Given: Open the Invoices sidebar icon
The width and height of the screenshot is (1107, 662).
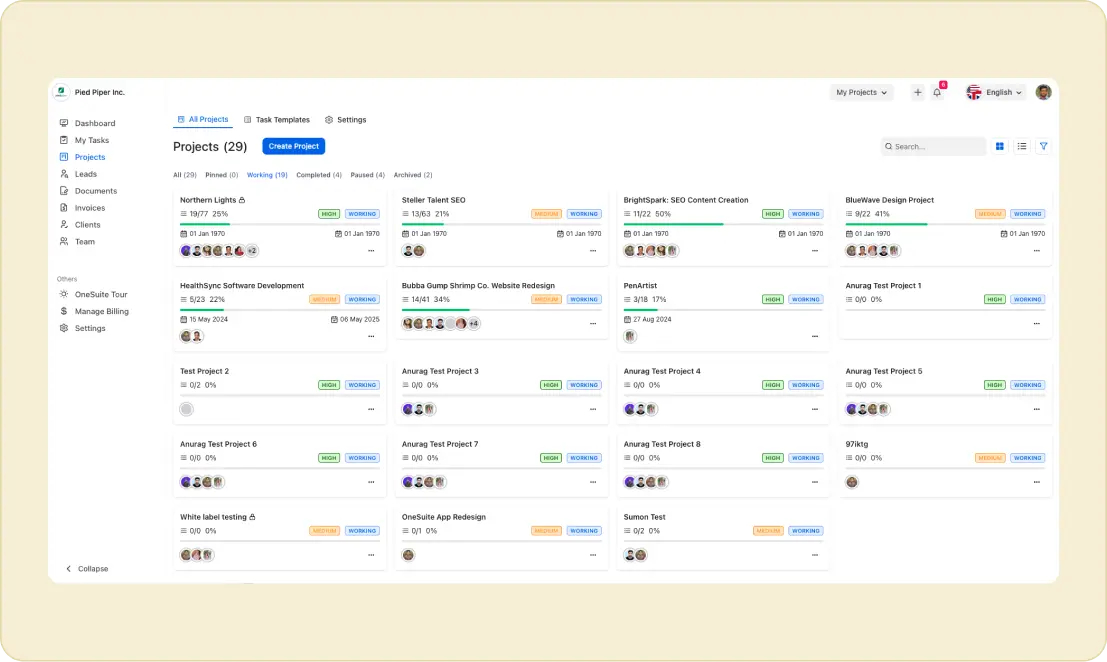Looking at the screenshot, I should [64, 208].
